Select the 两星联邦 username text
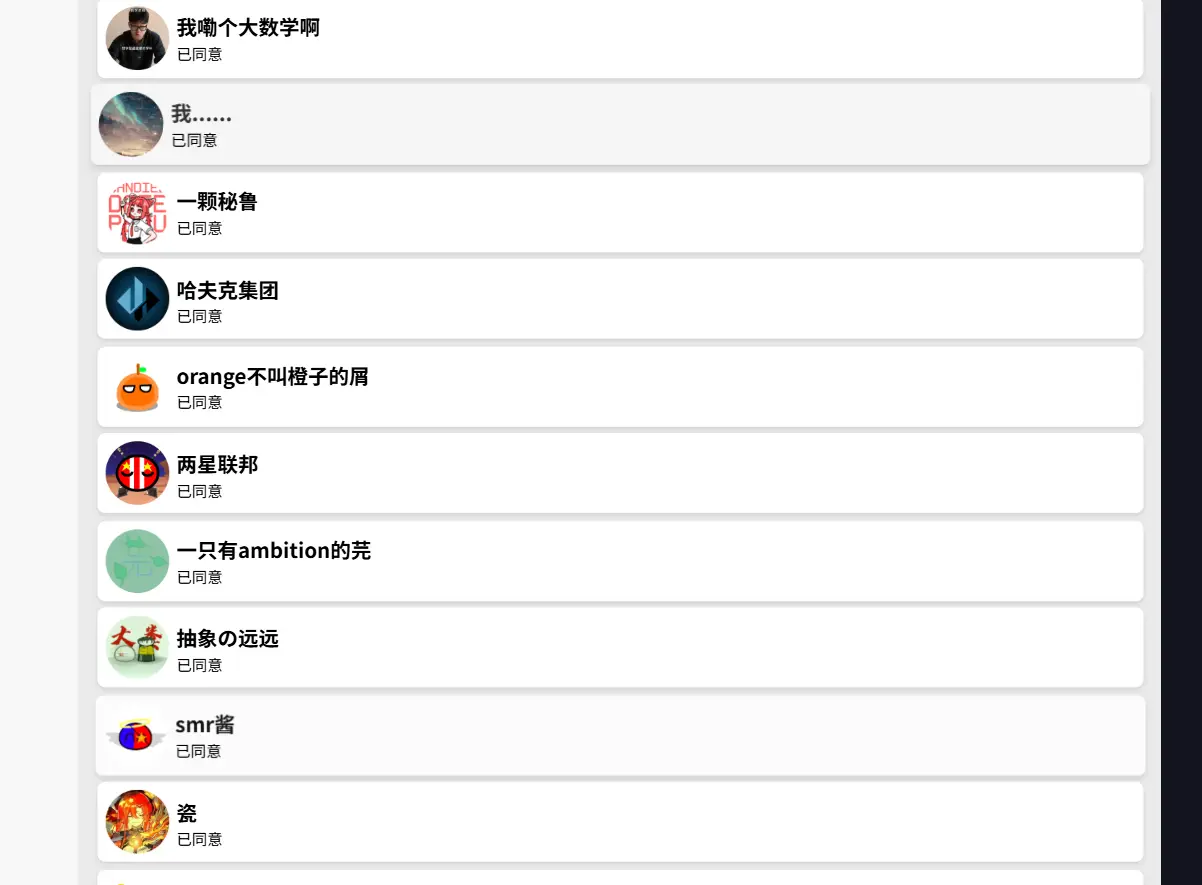 217,465
